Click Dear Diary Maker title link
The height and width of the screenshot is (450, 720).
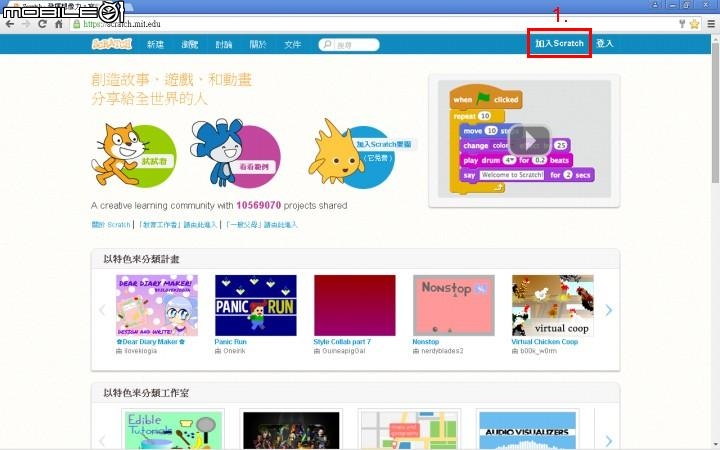pos(151,342)
